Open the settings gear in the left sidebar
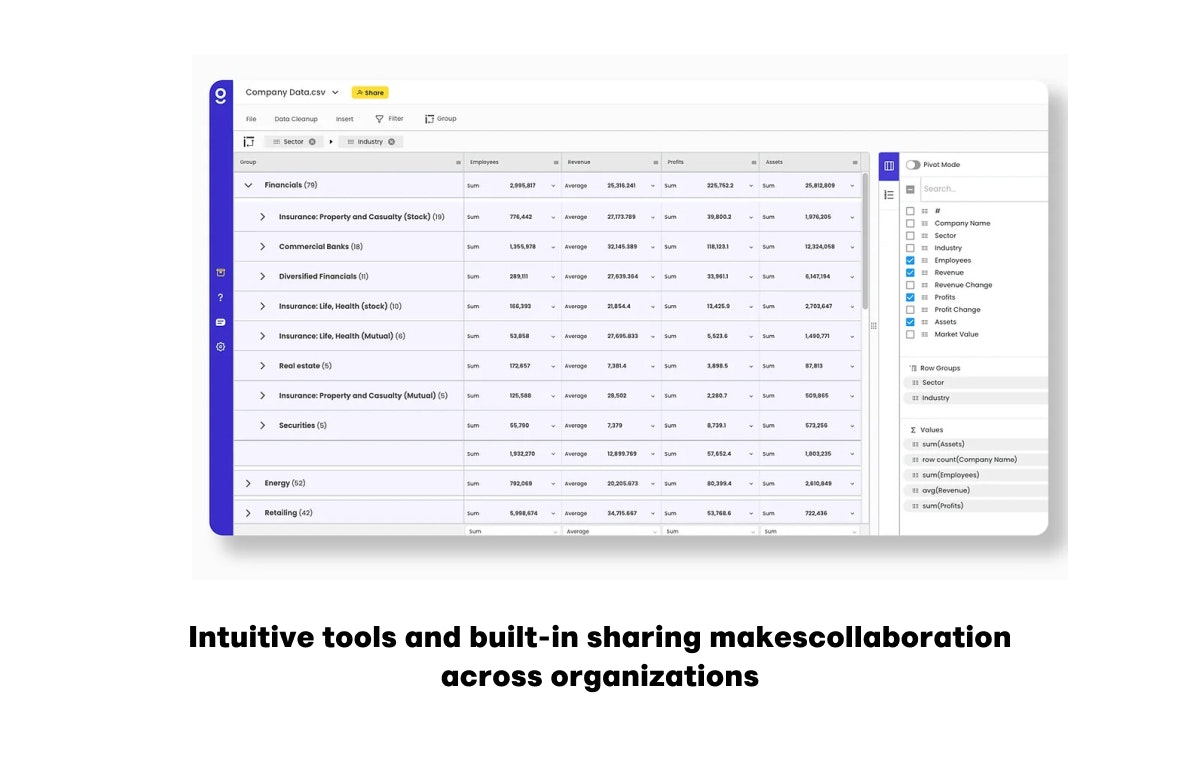Image resolution: width=1200 pixels, height=760 pixels. [x=221, y=347]
